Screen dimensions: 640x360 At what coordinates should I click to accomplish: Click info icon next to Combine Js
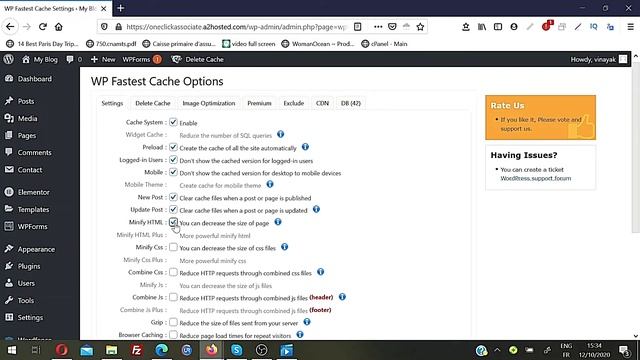[x=342, y=297]
